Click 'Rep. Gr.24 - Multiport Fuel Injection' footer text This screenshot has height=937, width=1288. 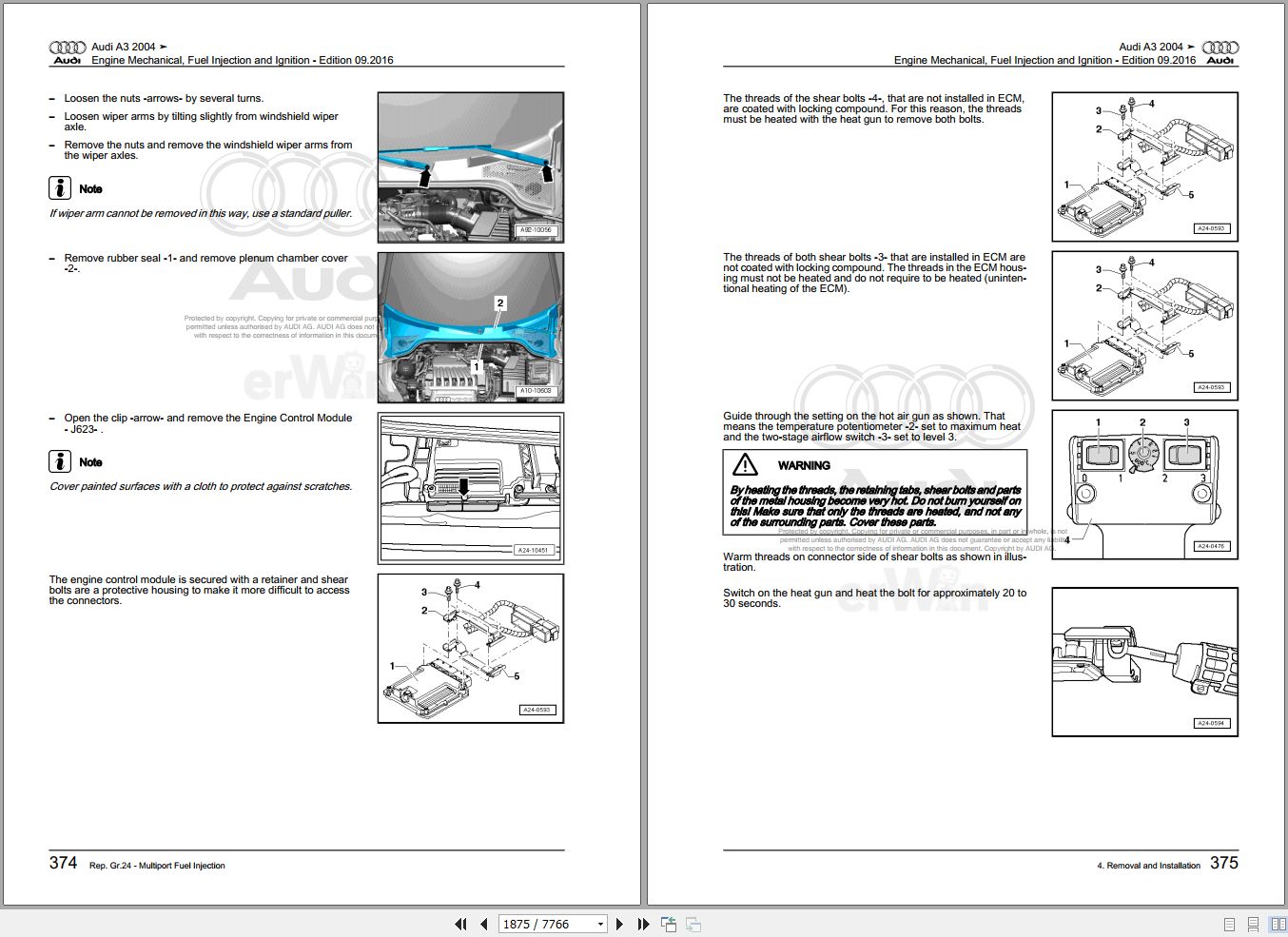[x=157, y=866]
